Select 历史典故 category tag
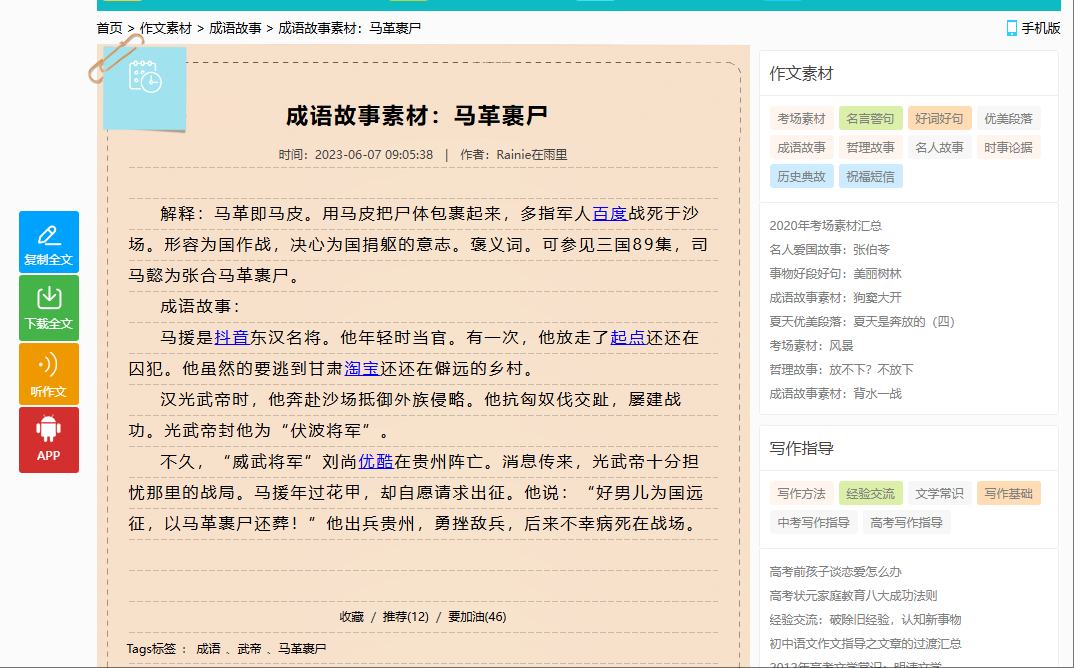1074x668 pixels. [801, 176]
